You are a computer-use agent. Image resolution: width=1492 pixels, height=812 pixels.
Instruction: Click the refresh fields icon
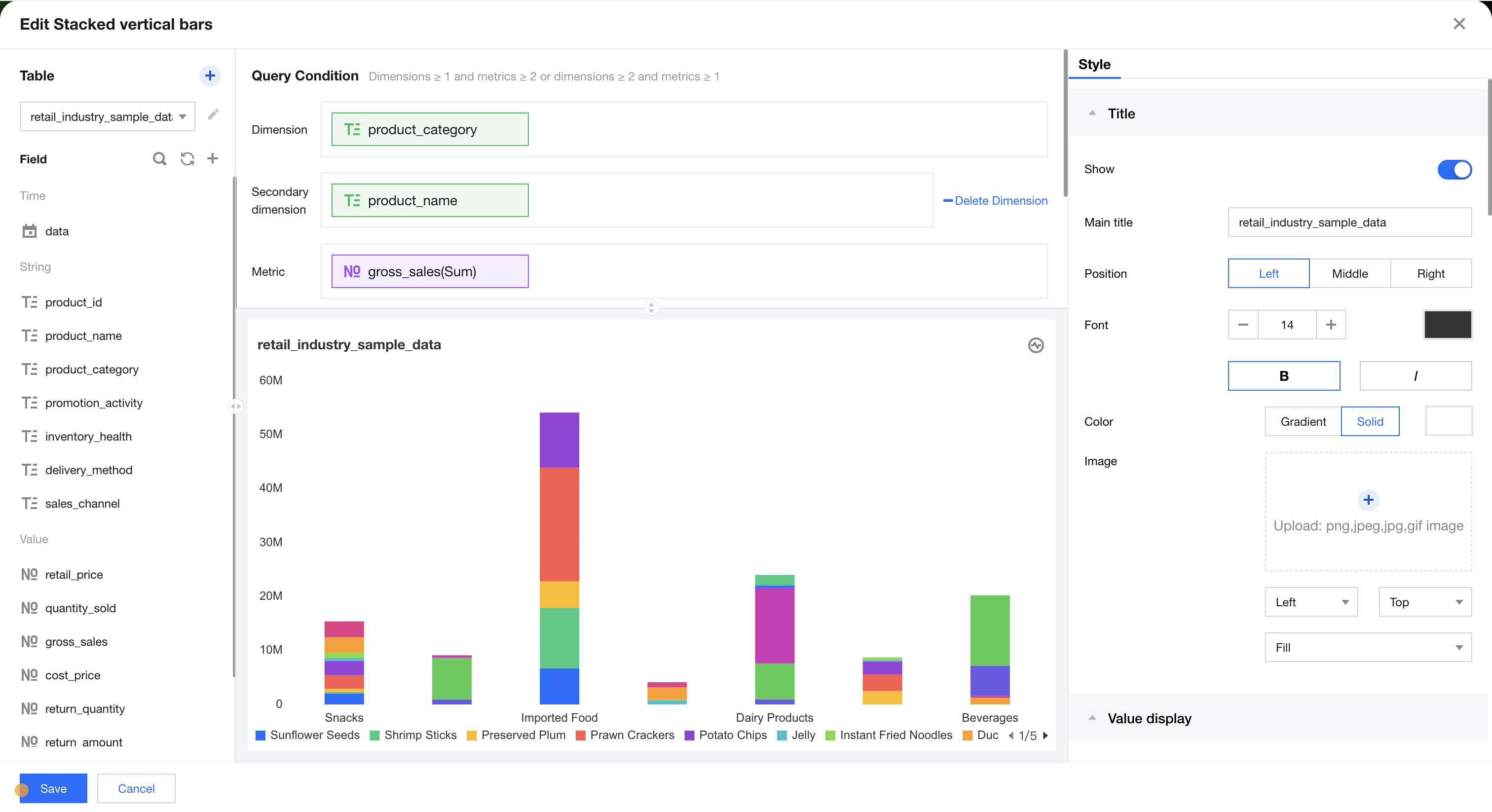tap(187, 159)
